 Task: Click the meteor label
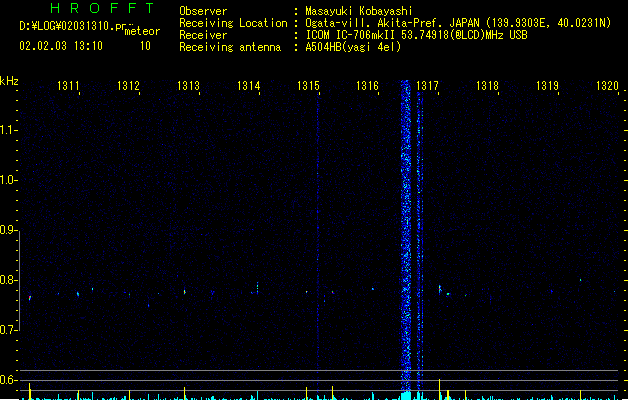pyautogui.click(x=142, y=32)
